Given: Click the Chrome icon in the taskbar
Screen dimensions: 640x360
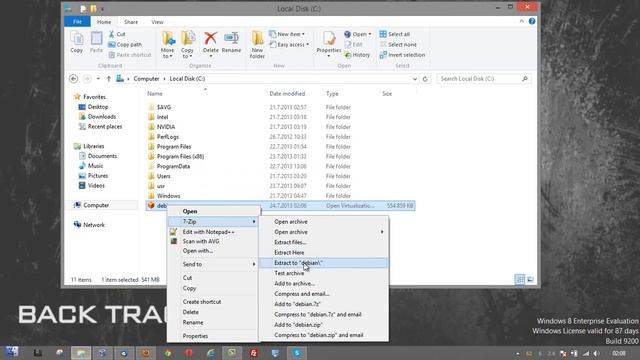Looking at the screenshot, I should (167, 353).
